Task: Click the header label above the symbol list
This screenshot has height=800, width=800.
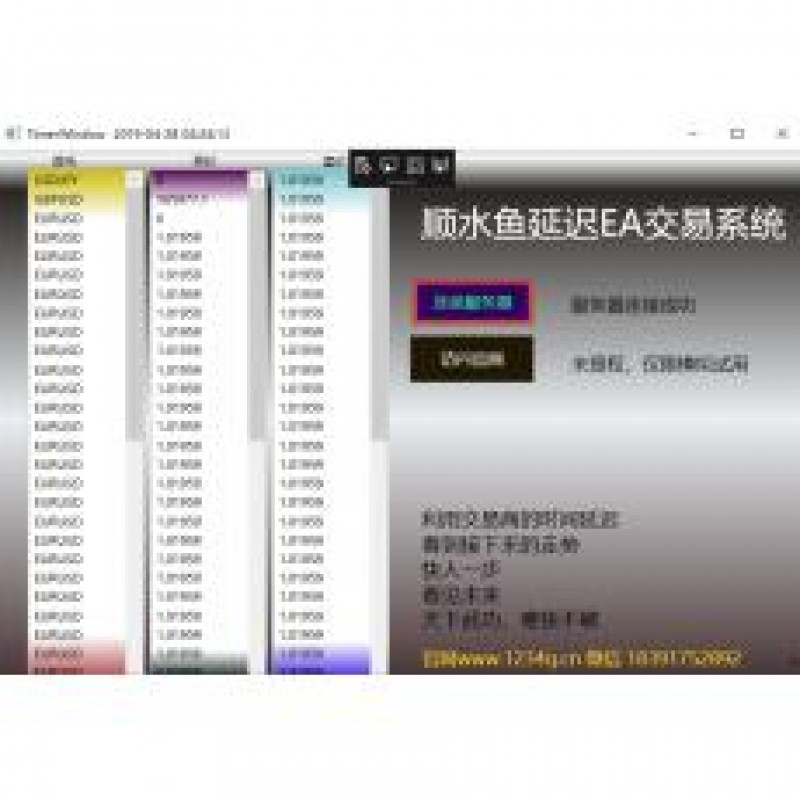Action: (x=65, y=160)
